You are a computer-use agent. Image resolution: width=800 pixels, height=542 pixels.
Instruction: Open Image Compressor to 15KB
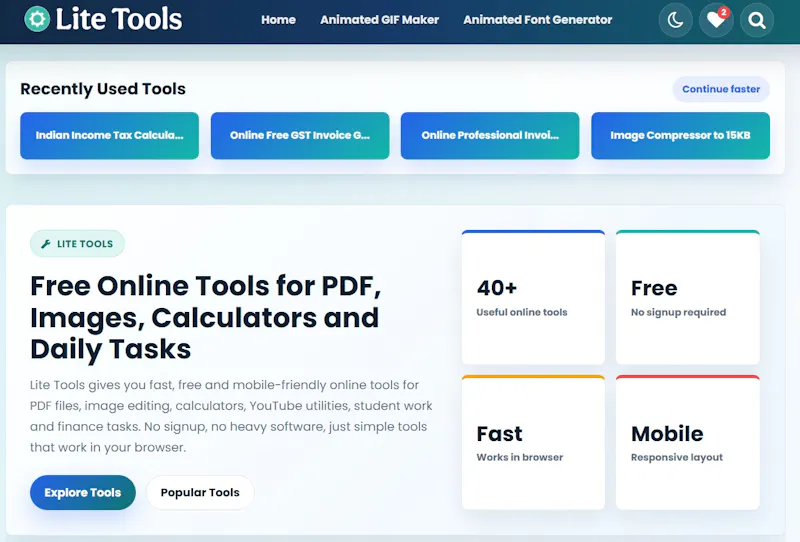pos(680,136)
